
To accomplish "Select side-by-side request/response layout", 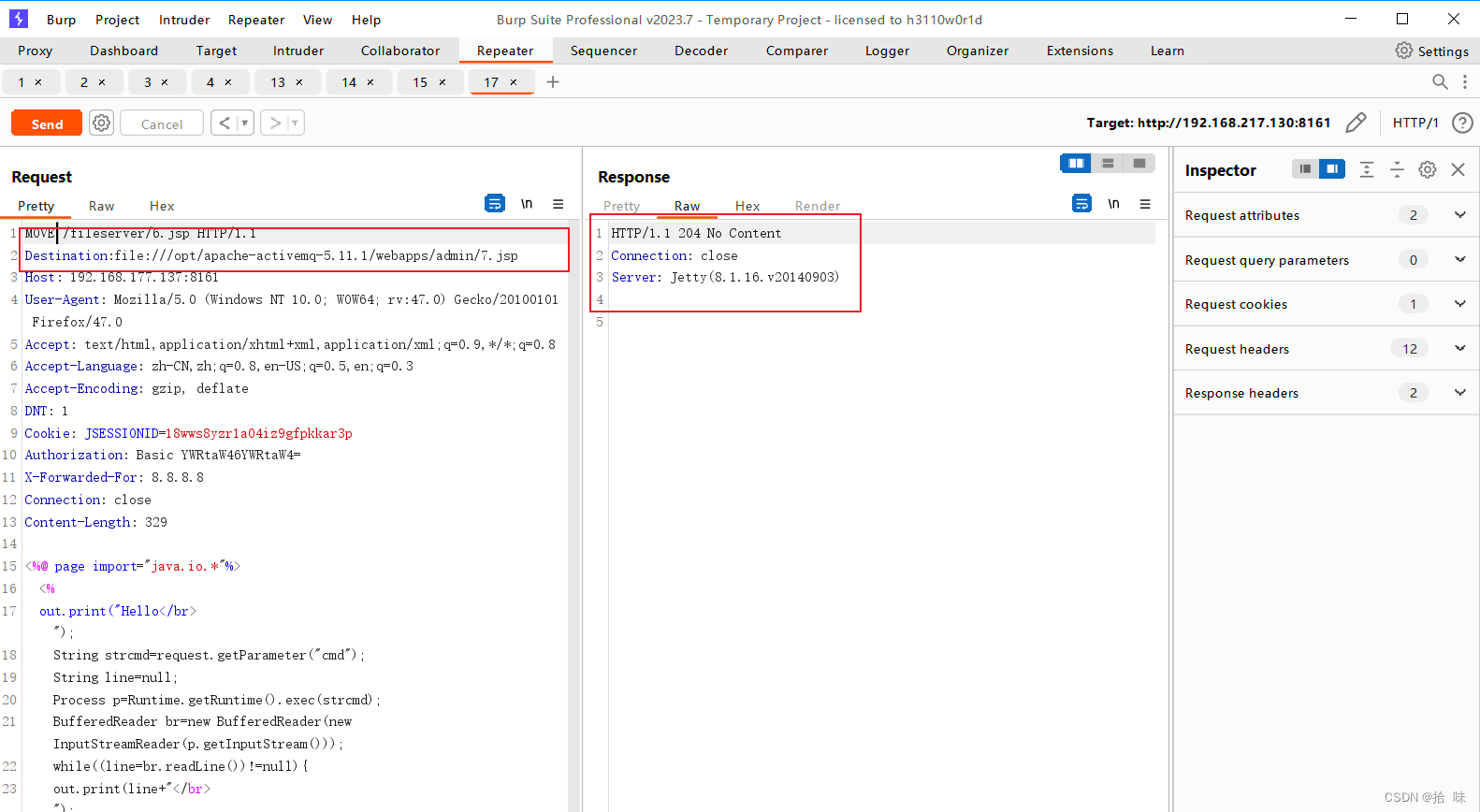I will tap(1076, 164).
